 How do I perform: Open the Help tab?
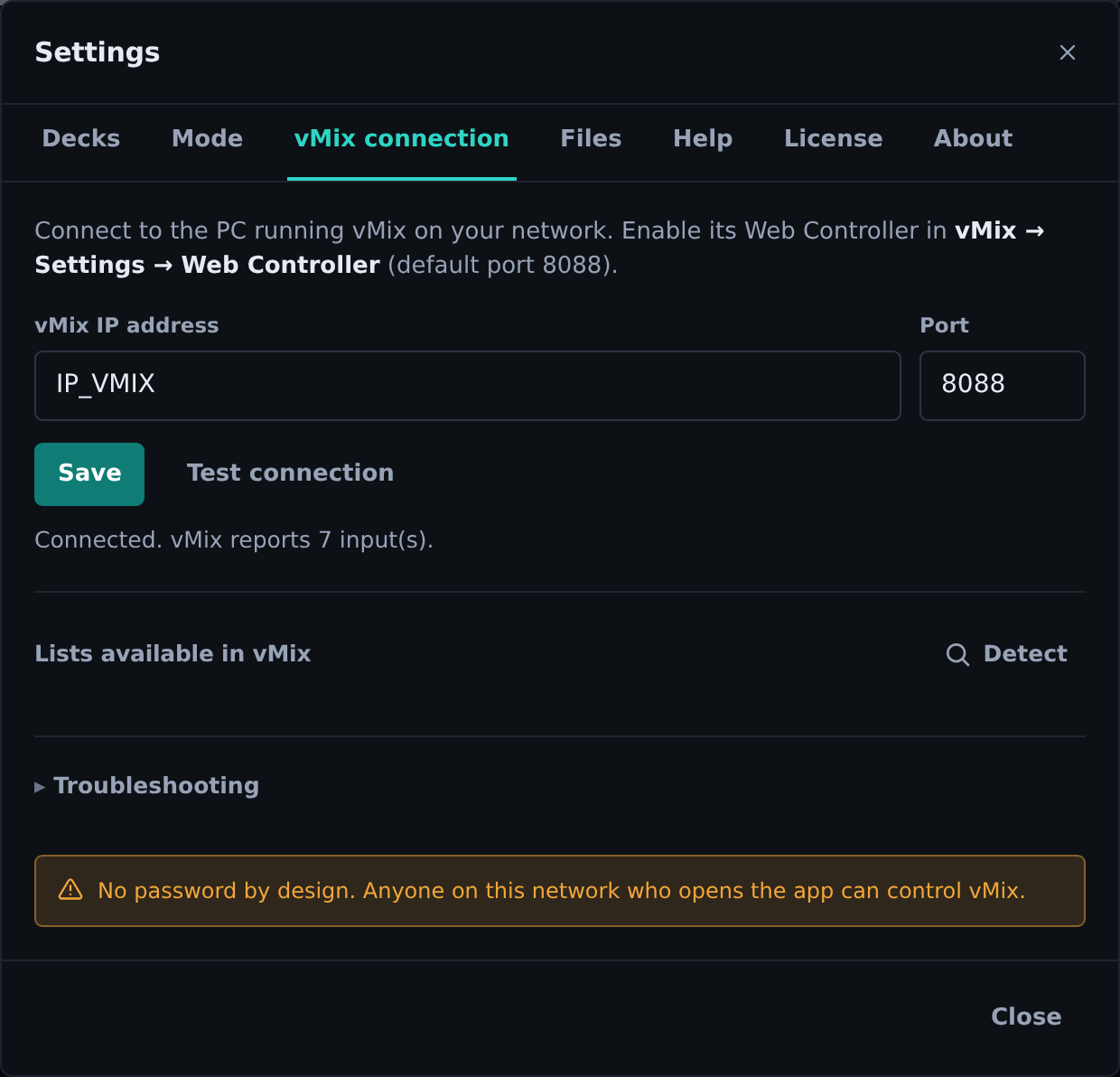pyautogui.click(x=703, y=138)
